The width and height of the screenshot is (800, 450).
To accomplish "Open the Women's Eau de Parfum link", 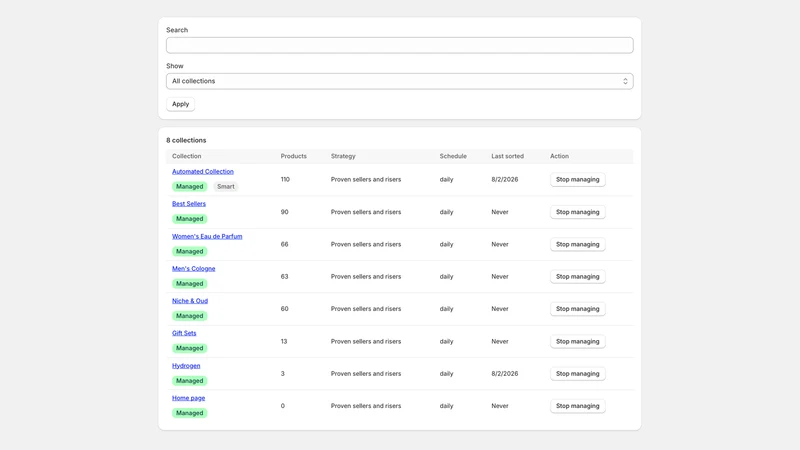I will click(207, 236).
